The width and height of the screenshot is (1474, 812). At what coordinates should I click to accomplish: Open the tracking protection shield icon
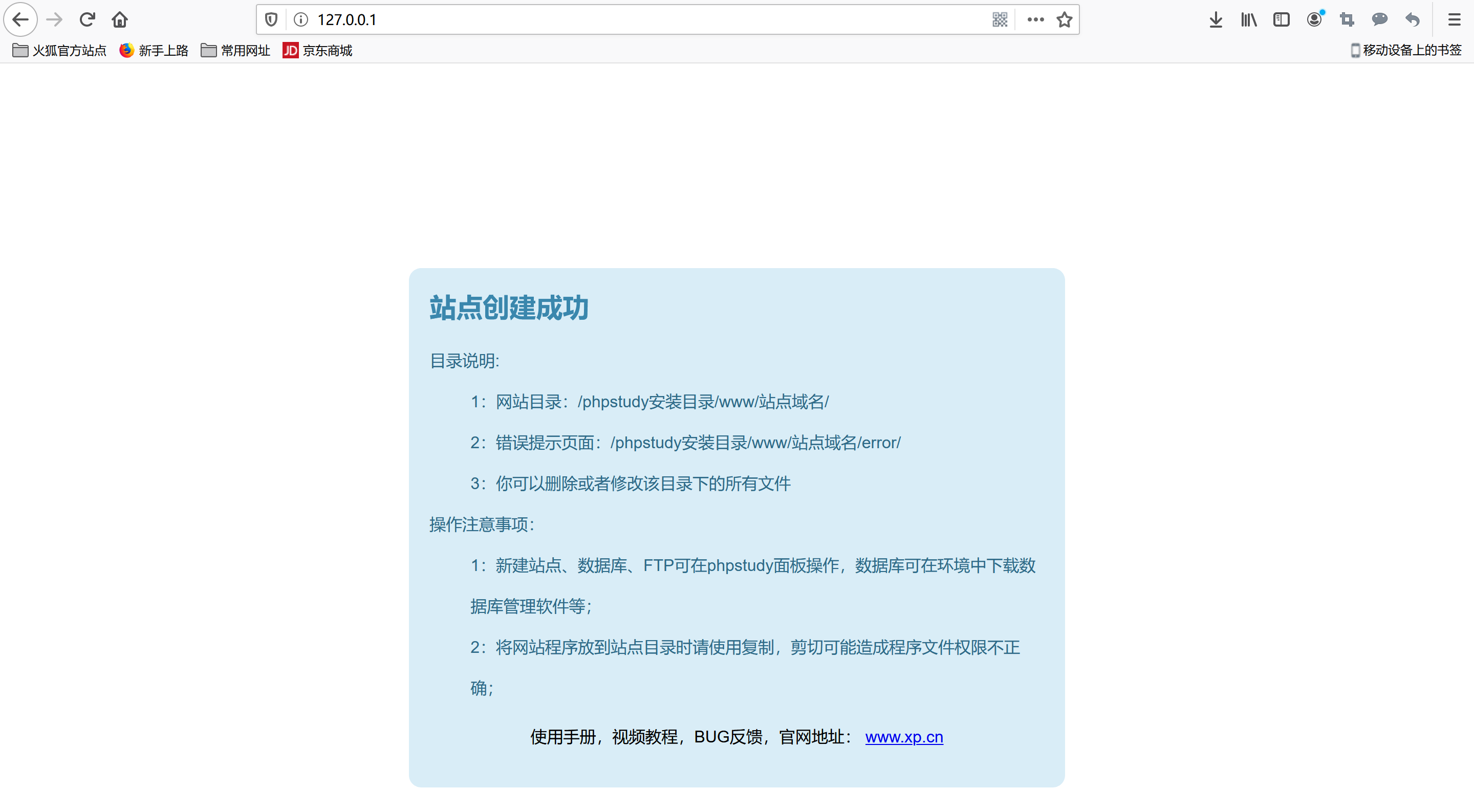click(271, 20)
